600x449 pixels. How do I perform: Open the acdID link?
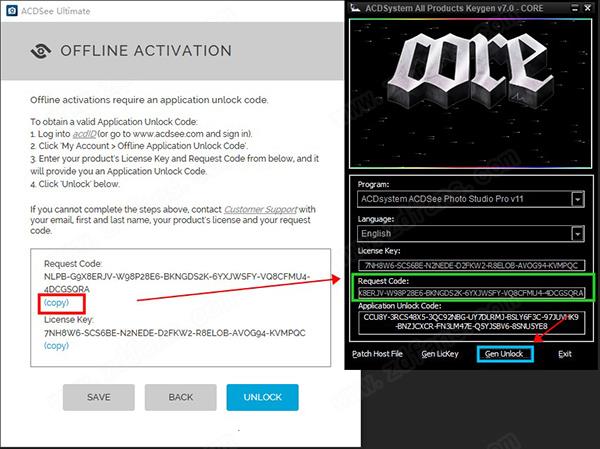coord(85,134)
